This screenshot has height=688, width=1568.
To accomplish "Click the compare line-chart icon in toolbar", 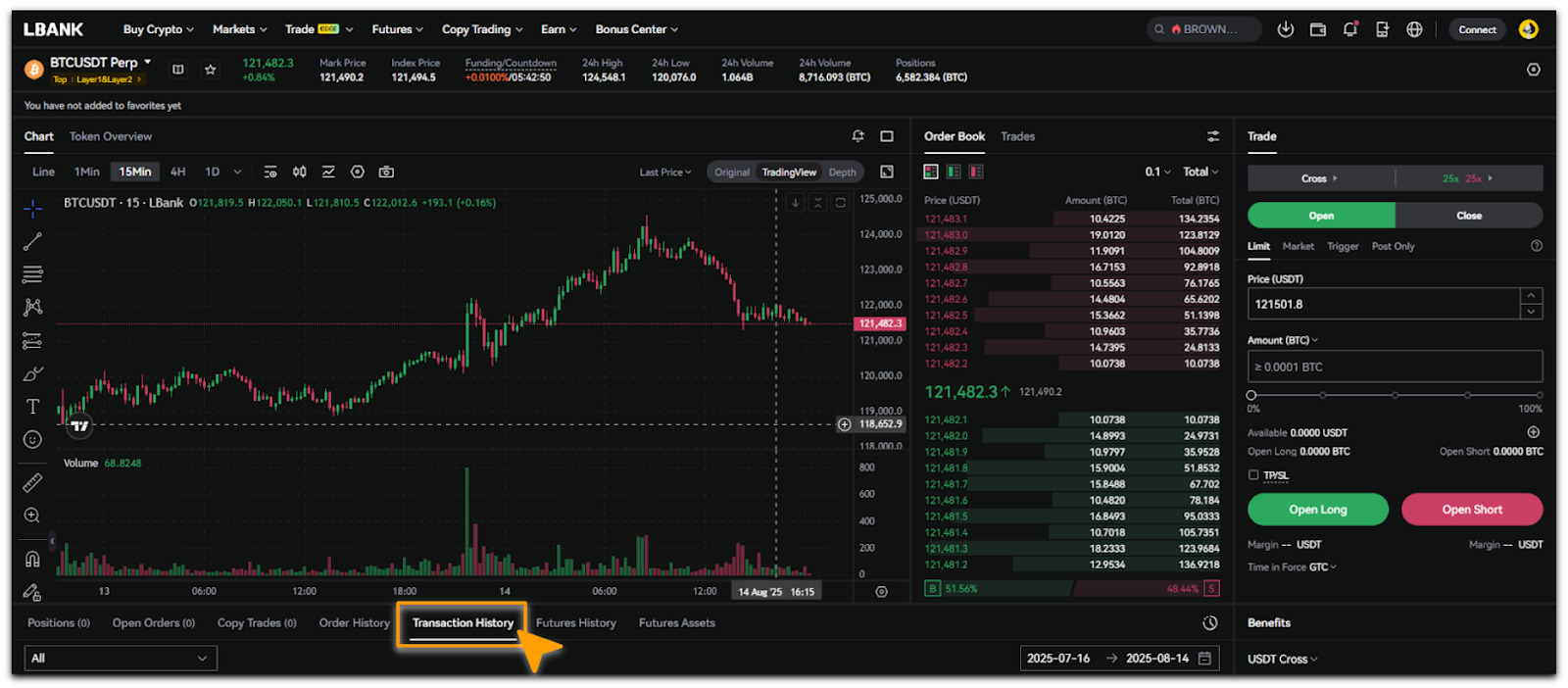I will pyautogui.click(x=328, y=172).
